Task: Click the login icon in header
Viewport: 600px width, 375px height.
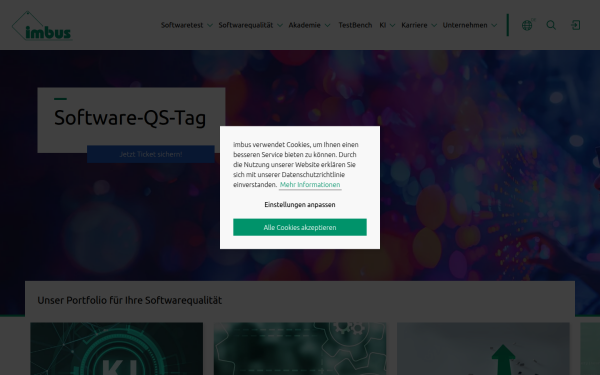Action: (576, 25)
